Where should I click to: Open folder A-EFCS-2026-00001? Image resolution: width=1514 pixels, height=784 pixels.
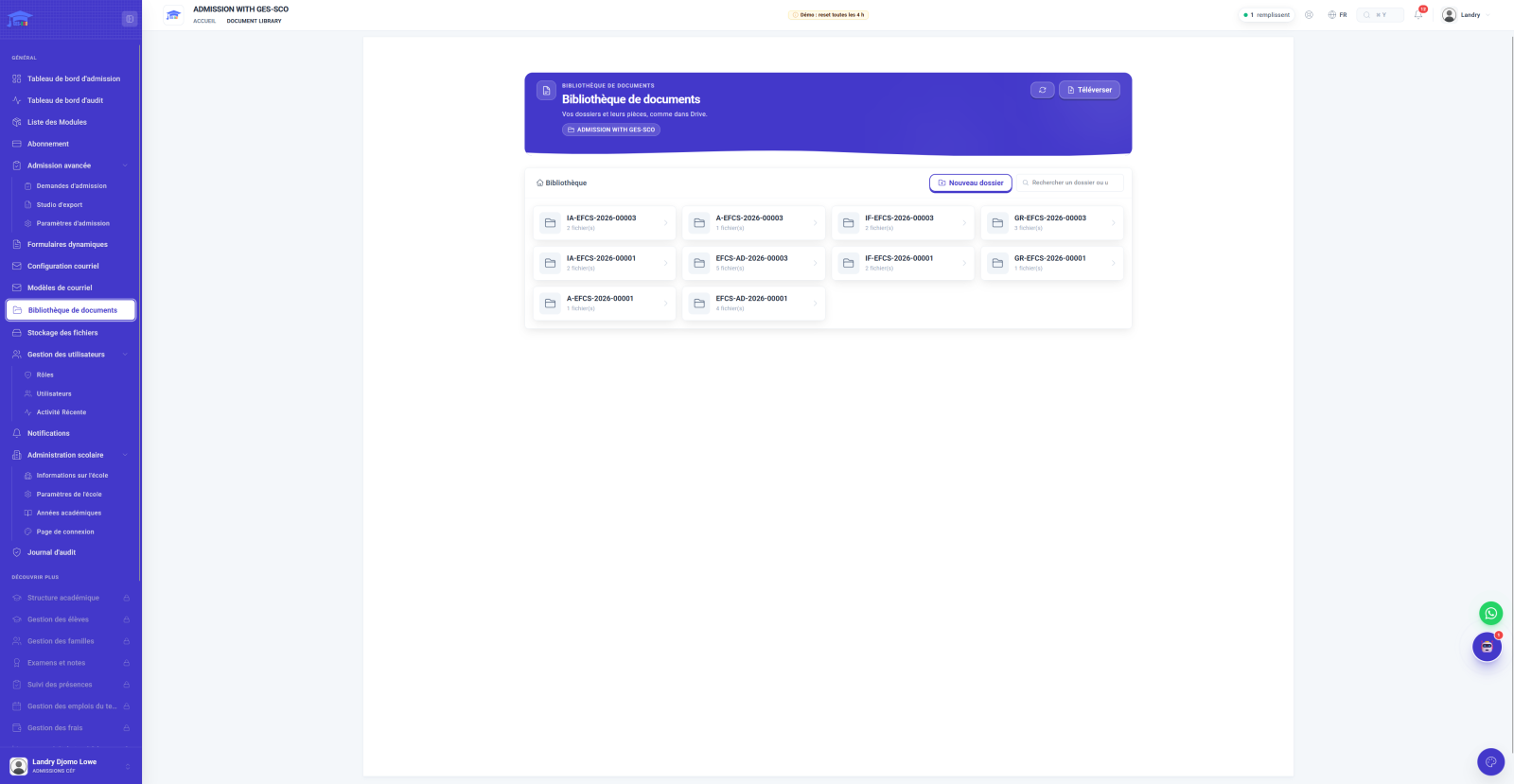coord(605,304)
